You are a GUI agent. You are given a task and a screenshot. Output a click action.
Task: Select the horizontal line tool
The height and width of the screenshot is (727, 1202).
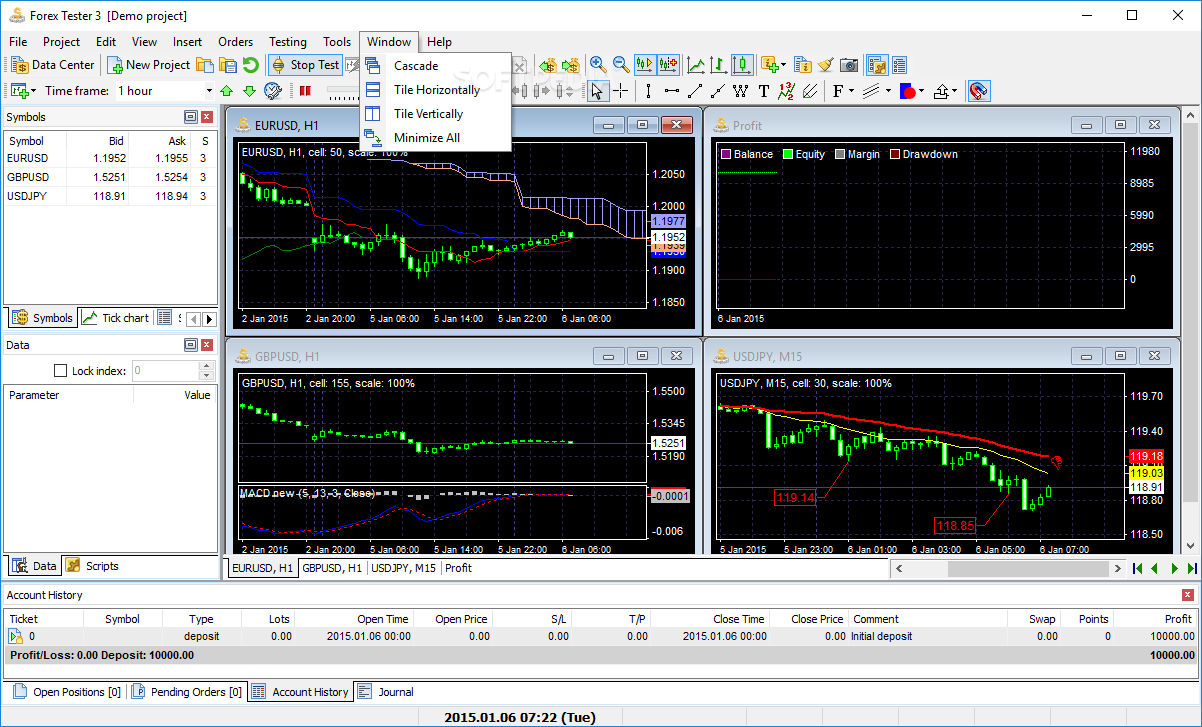tap(671, 91)
